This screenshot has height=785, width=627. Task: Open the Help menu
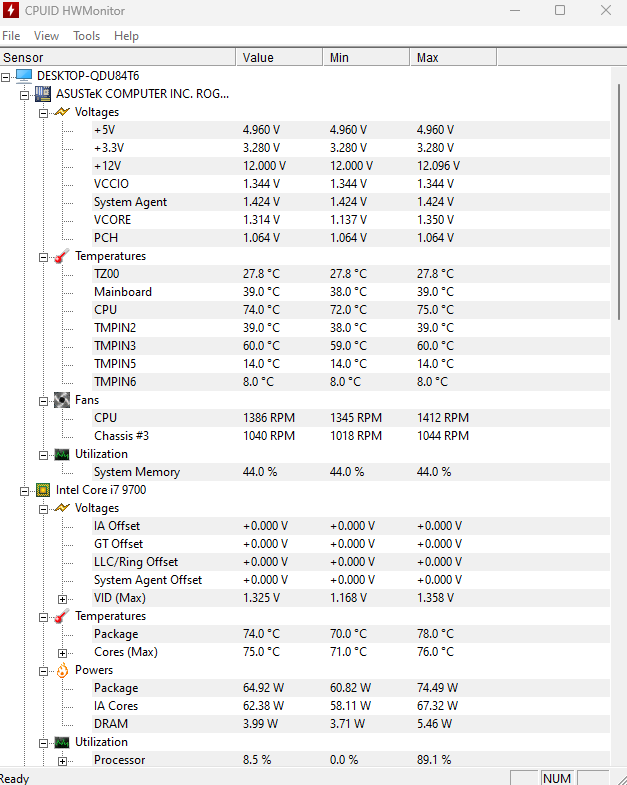(126, 36)
